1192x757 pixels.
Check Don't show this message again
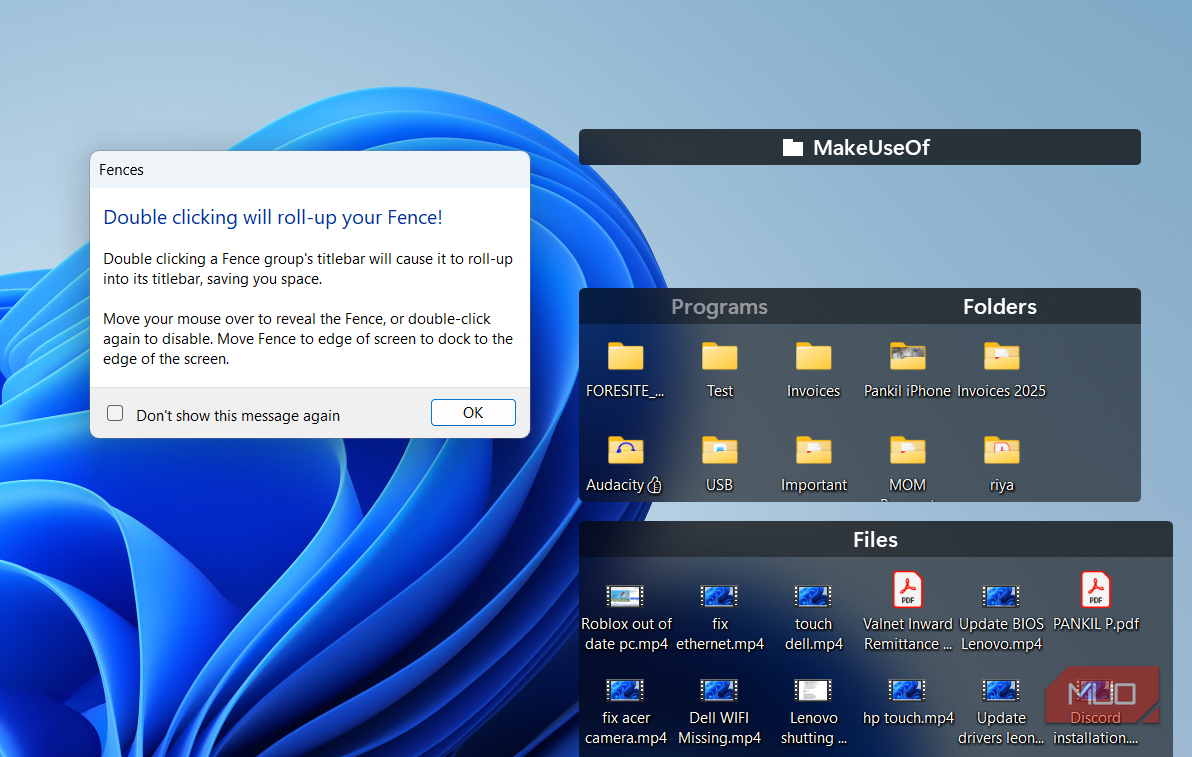(x=115, y=413)
